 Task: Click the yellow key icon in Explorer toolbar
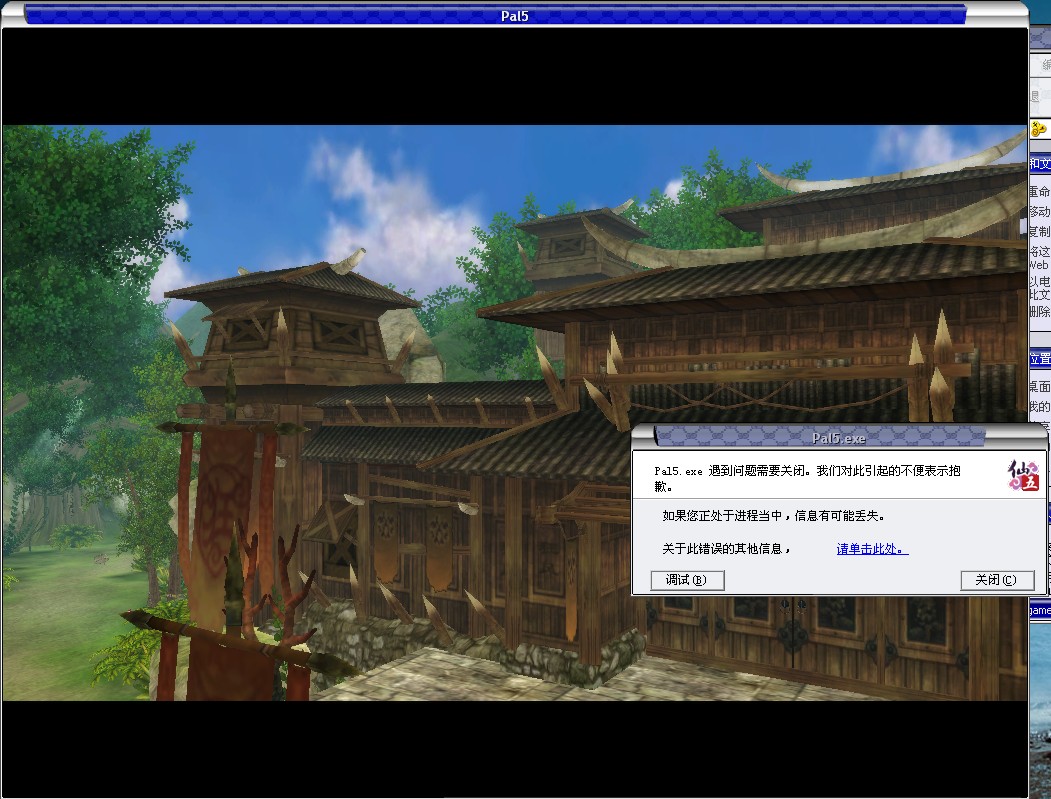(1038, 129)
